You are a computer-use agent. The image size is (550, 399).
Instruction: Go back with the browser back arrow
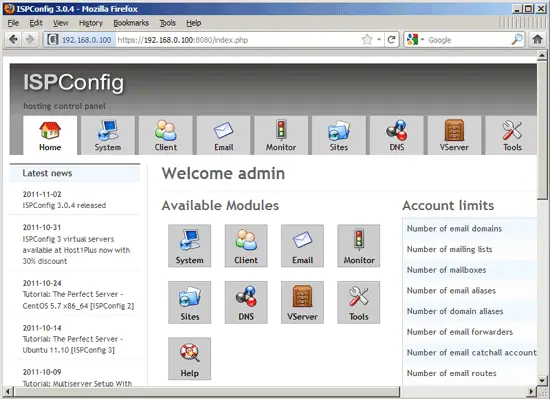[13, 40]
